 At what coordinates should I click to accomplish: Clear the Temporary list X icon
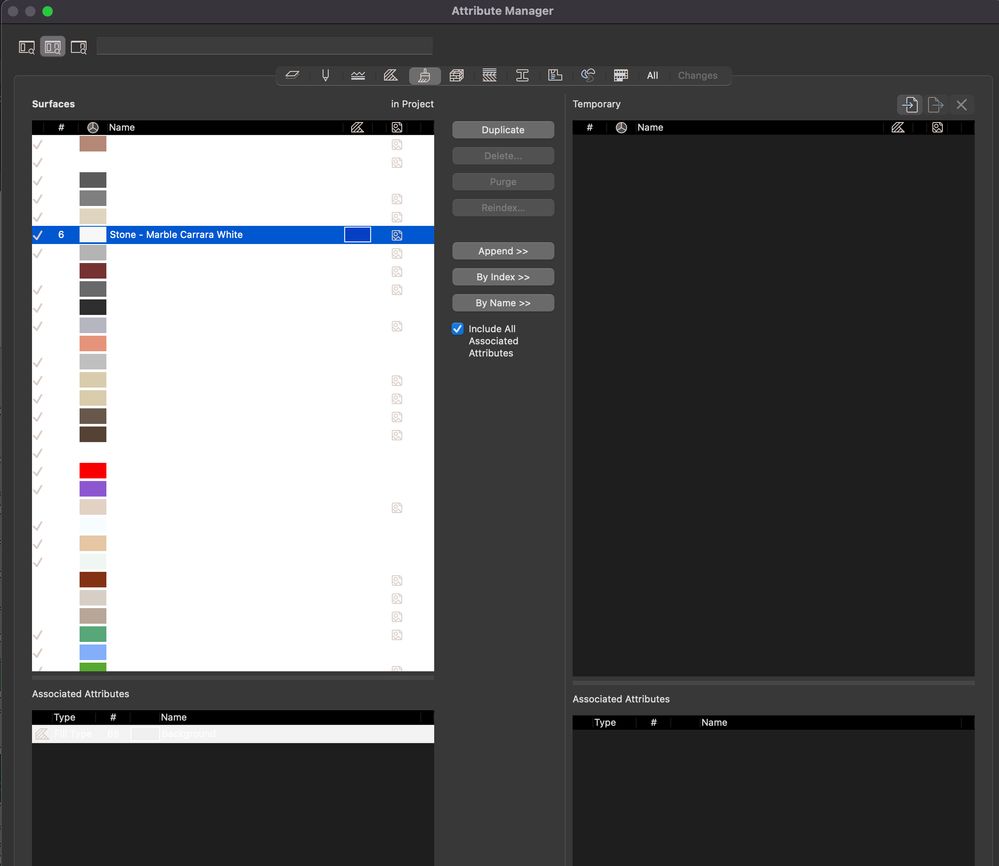tap(961, 105)
